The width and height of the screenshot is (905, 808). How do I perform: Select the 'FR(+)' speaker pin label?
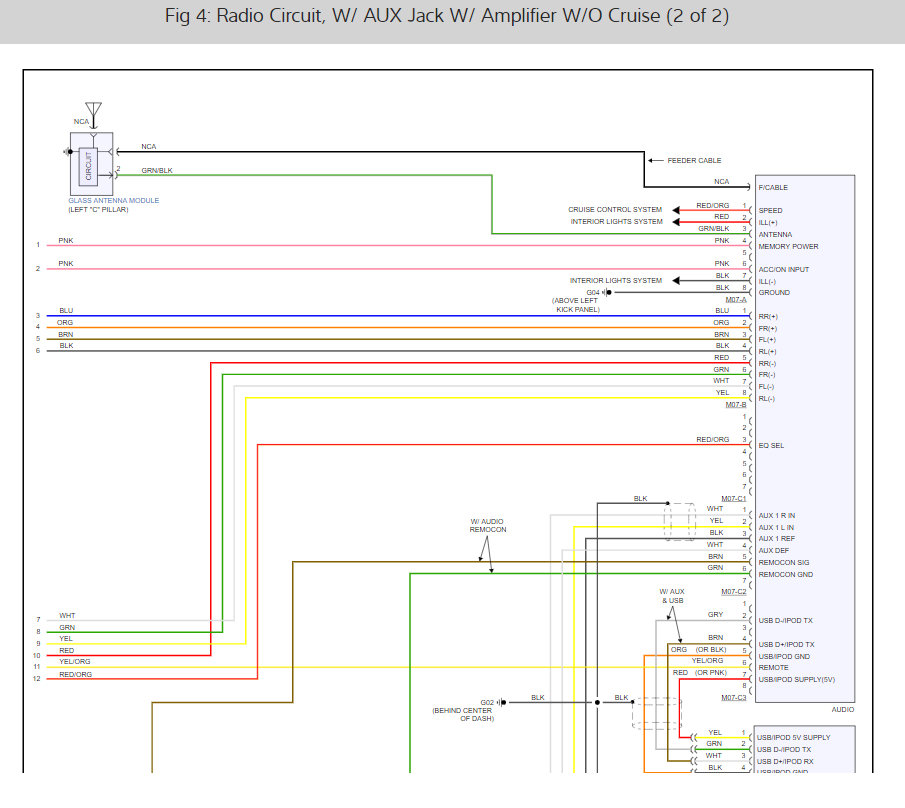pyautogui.click(x=768, y=329)
